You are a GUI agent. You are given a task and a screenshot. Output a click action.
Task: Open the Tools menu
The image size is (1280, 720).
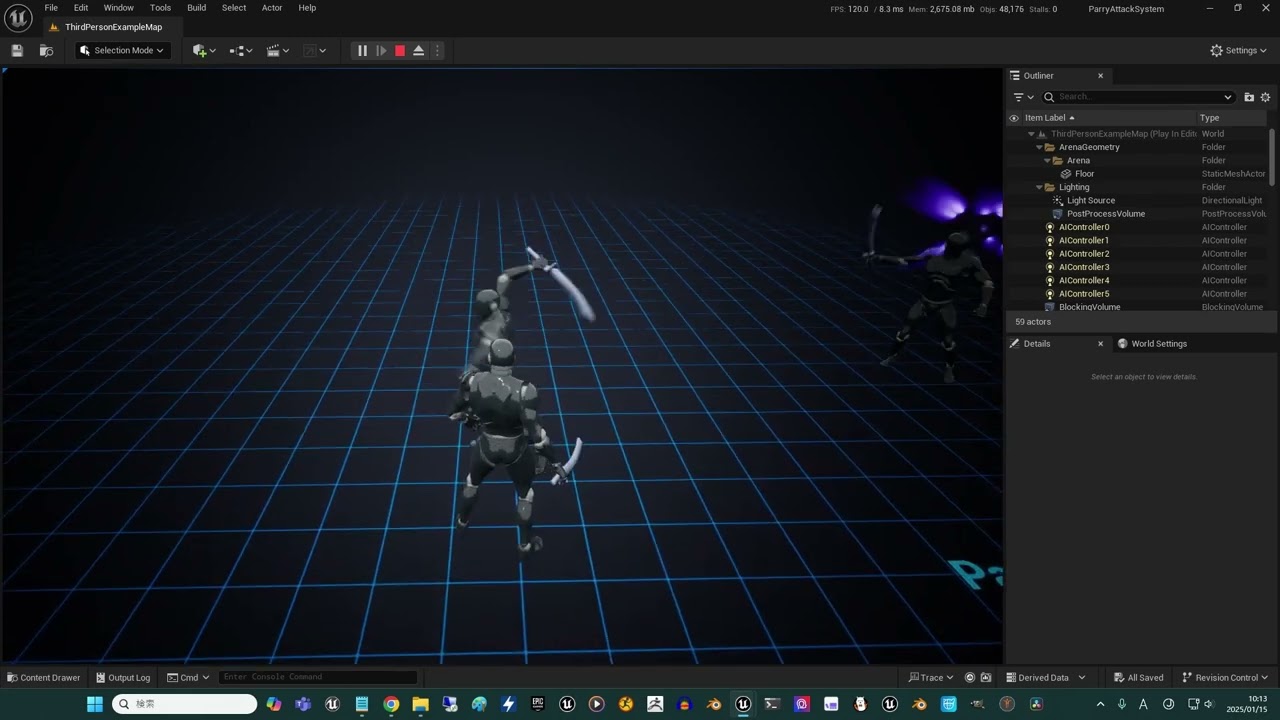tap(161, 8)
